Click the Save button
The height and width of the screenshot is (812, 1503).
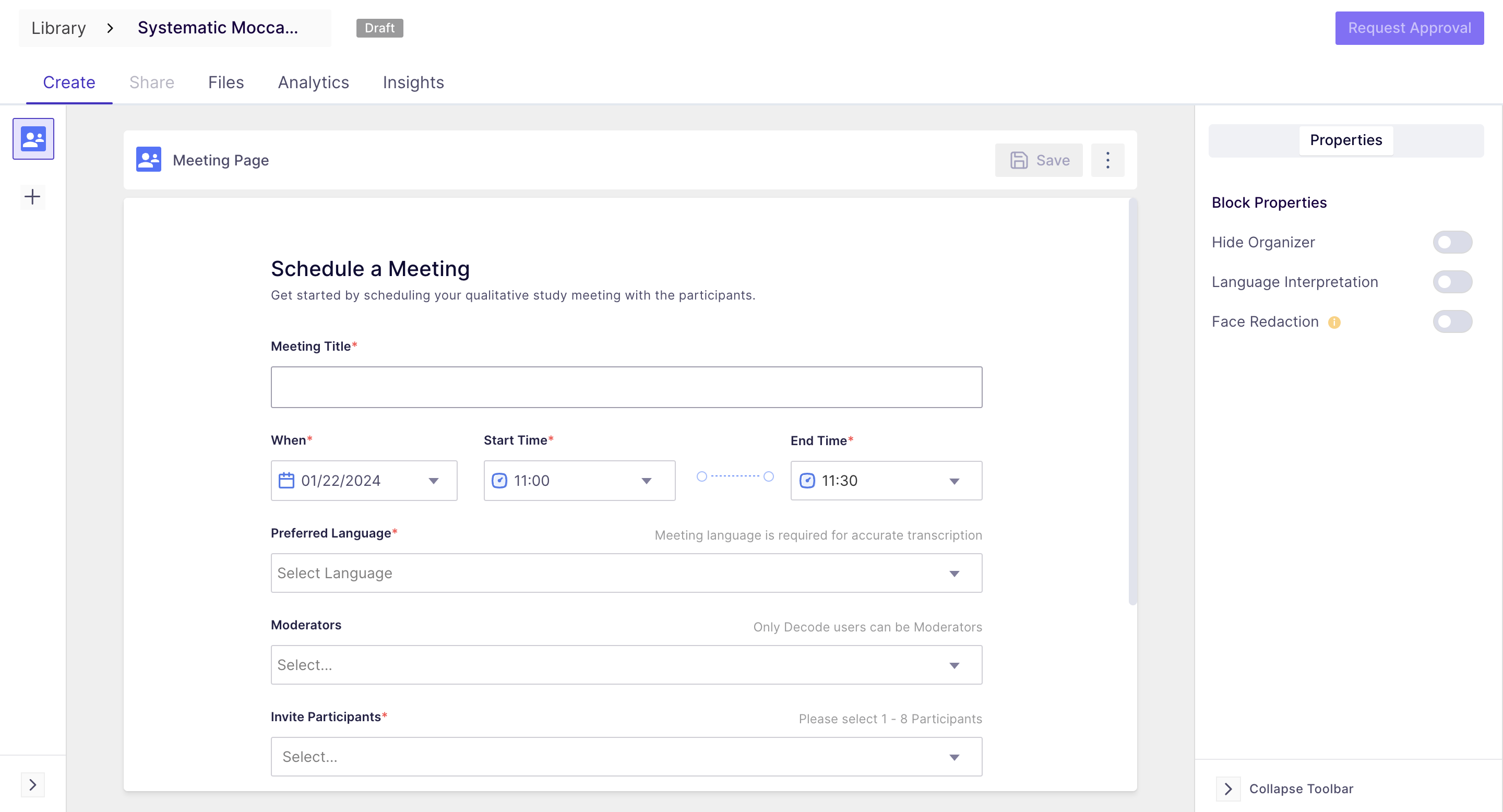(x=1039, y=160)
